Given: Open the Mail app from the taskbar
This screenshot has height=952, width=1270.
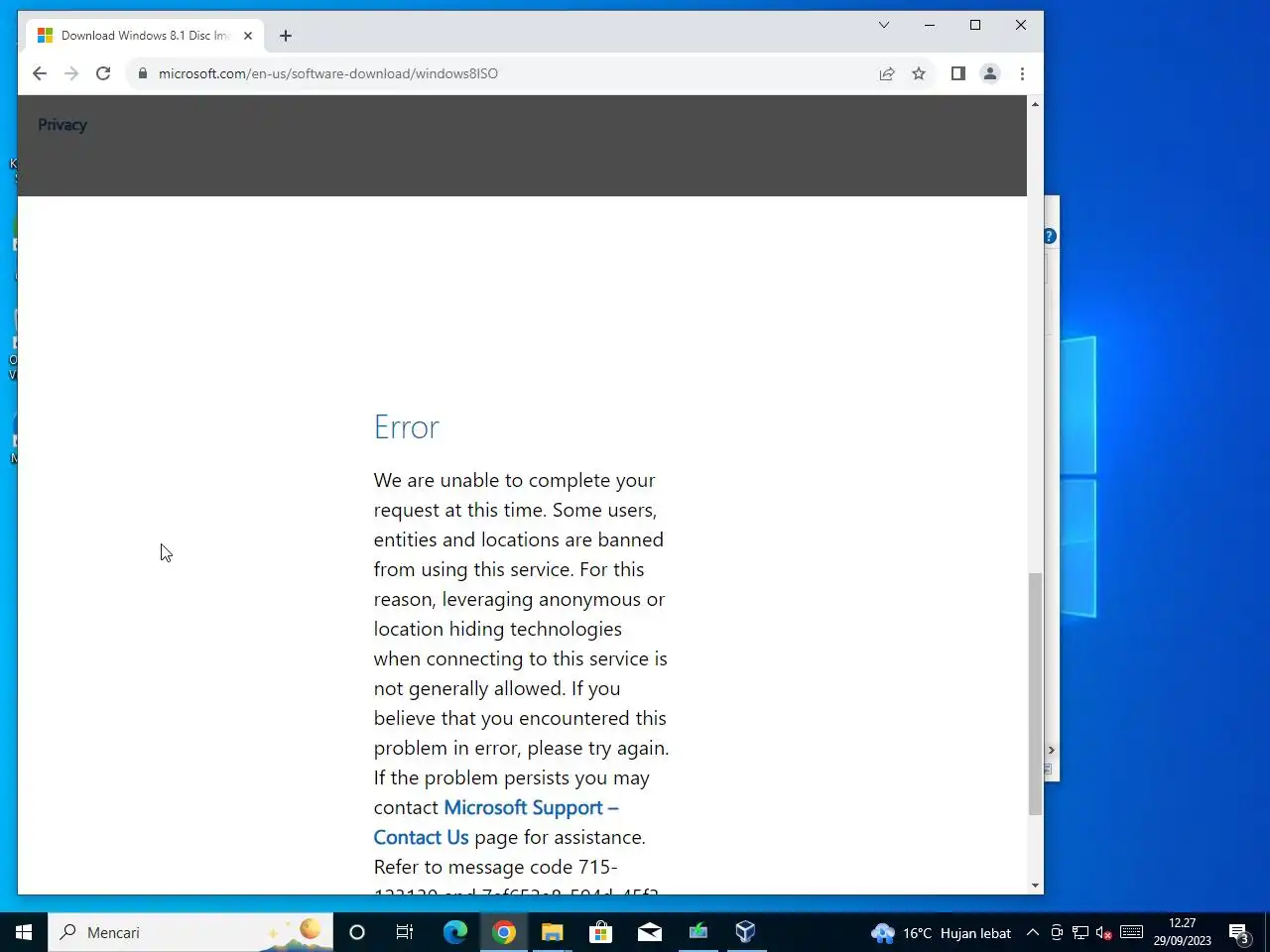Looking at the screenshot, I should [649, 932].
